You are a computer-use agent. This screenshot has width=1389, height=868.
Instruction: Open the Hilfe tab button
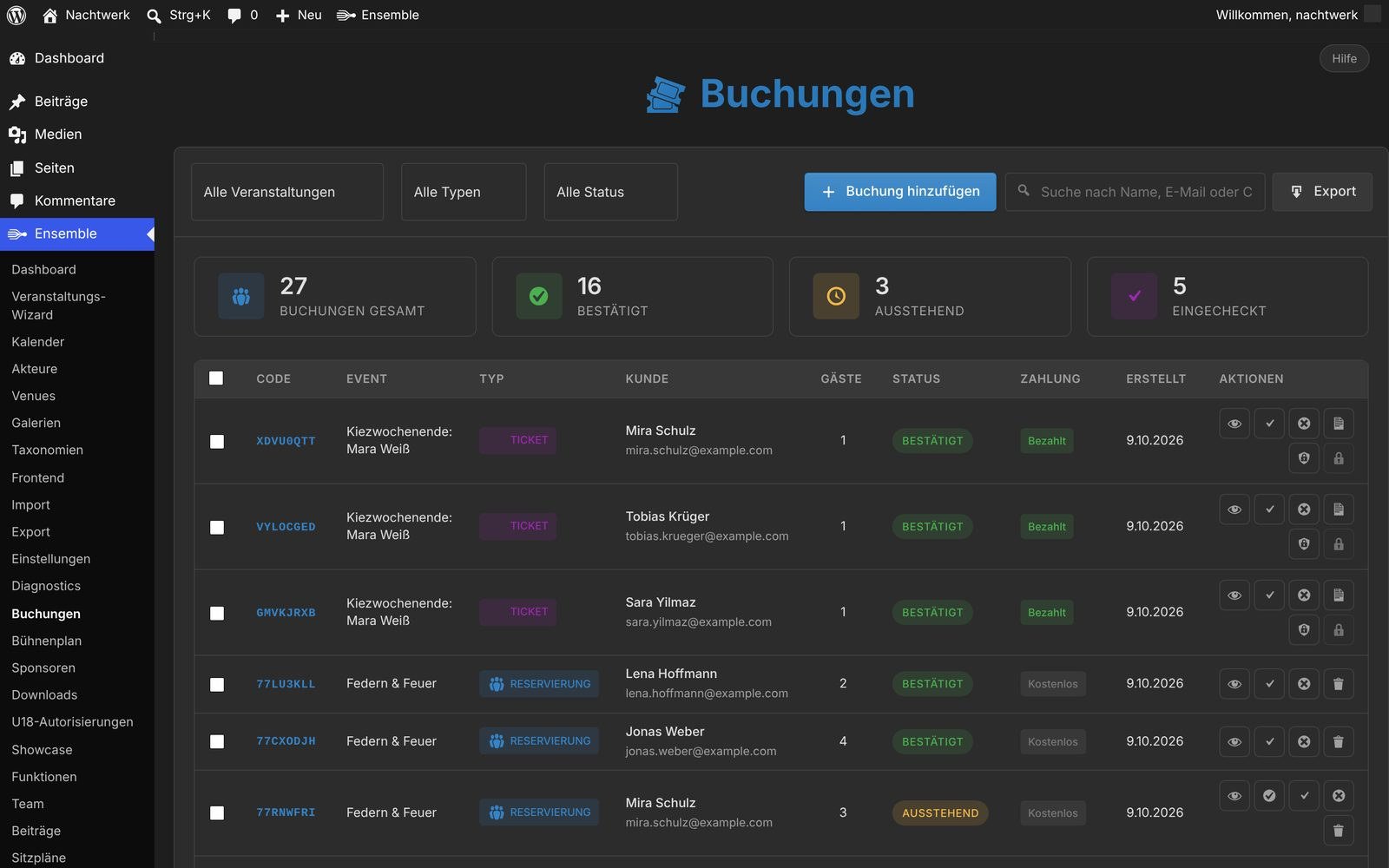click(1344, 58)
